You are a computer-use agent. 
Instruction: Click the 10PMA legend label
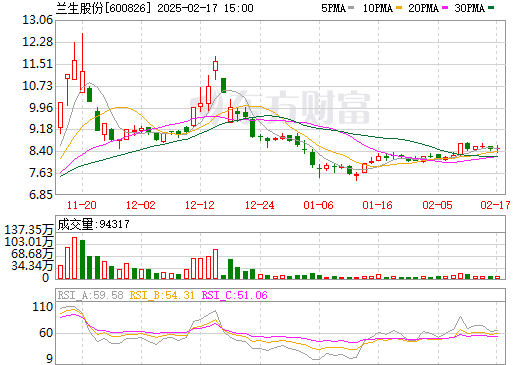point(377,8)
